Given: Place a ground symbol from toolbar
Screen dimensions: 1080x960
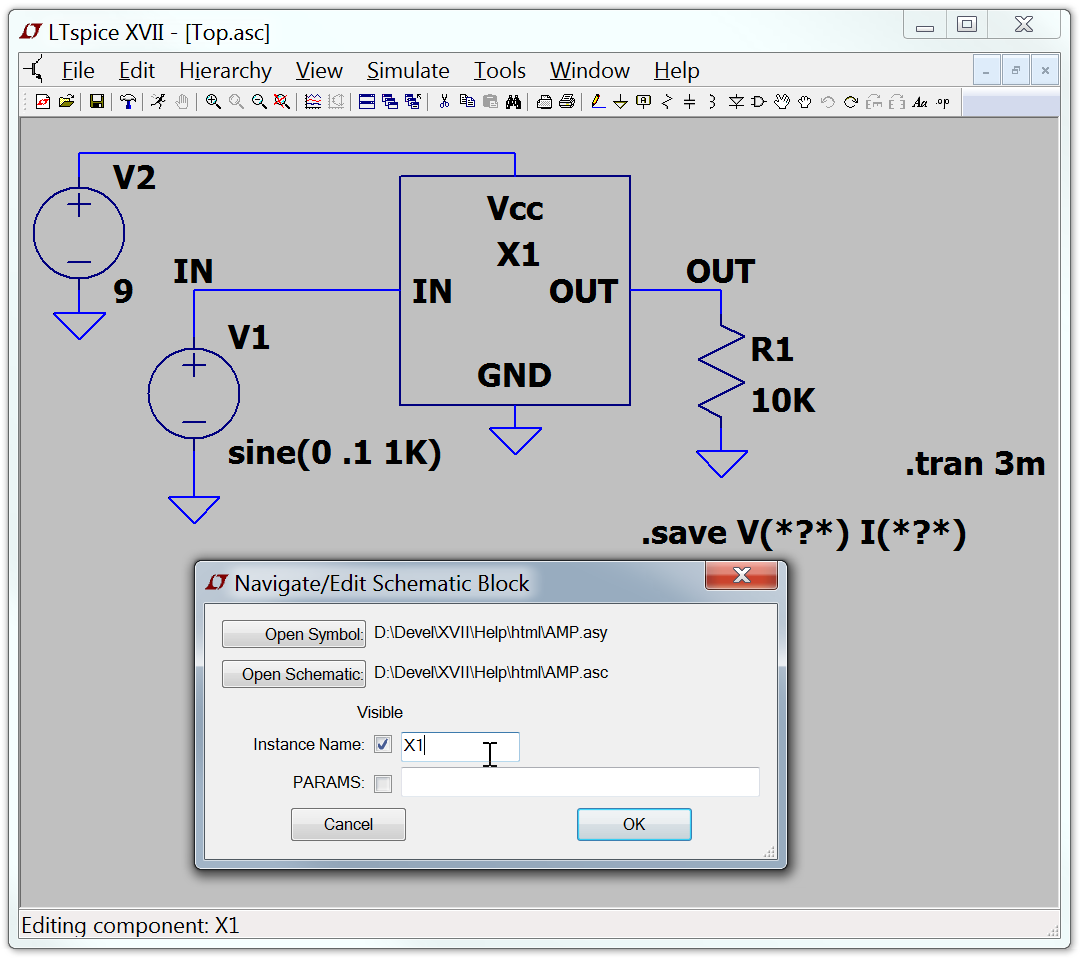Looking at the screenshot, I should point(620,101).
